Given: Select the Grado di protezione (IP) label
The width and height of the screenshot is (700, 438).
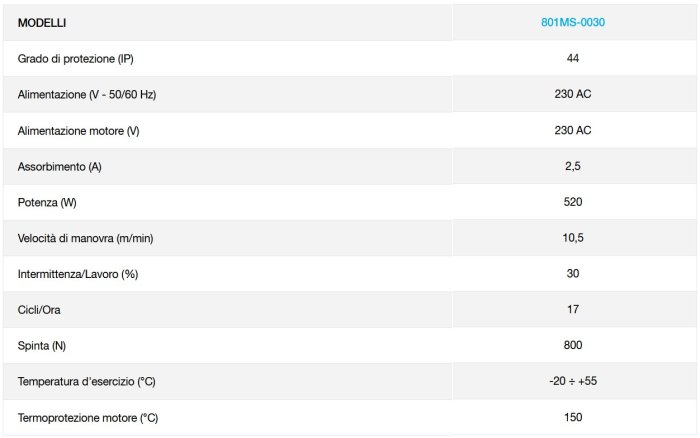Looking at the screenshot, I should click(75, 58).
